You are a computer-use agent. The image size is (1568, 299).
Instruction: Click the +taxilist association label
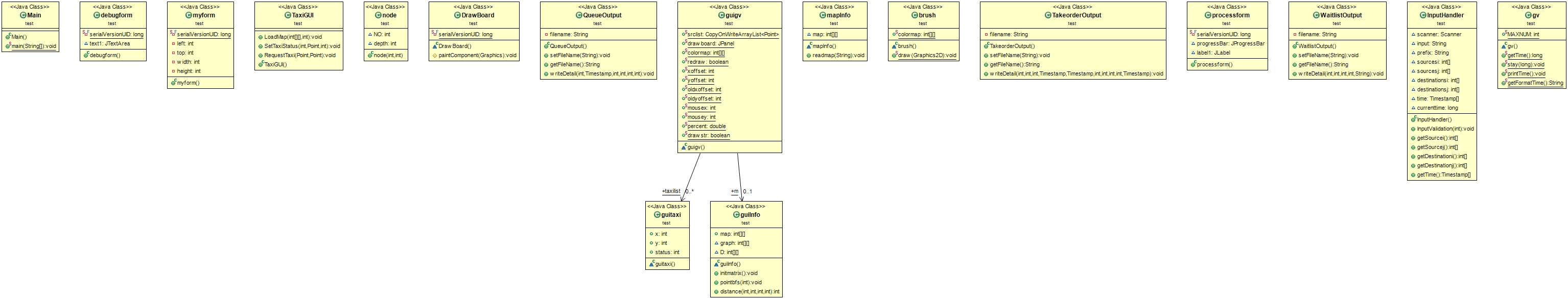click(671, 191)
